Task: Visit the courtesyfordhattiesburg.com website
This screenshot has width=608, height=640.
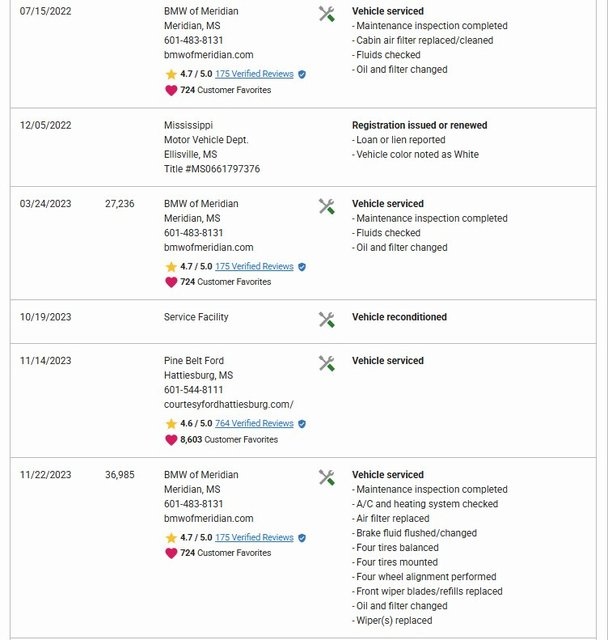Action: 229,405
